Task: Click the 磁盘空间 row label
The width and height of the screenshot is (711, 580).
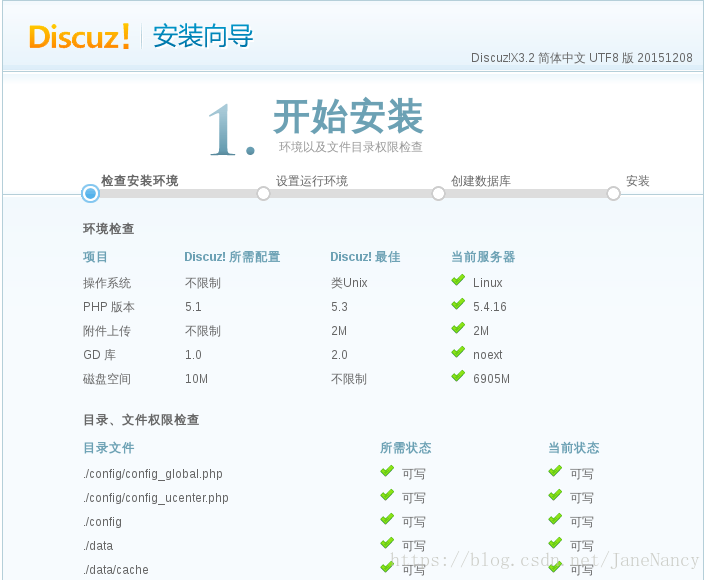Action: (x=107, y=379)
